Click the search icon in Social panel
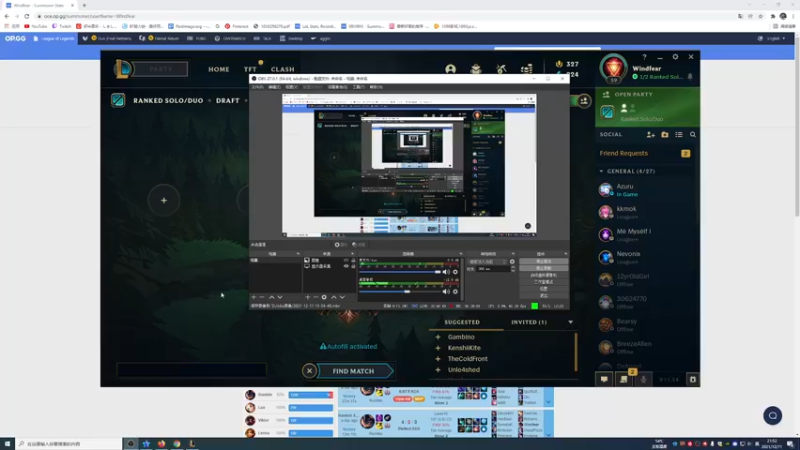 click(693, 135)
